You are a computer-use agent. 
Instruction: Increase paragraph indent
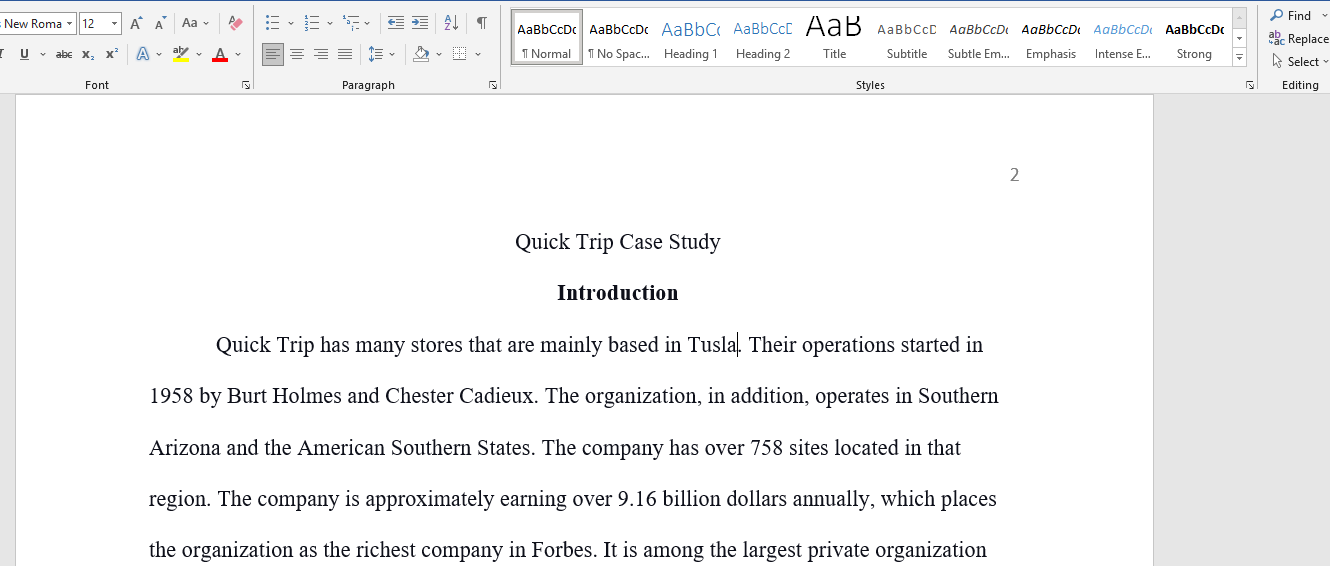point(420,23)
